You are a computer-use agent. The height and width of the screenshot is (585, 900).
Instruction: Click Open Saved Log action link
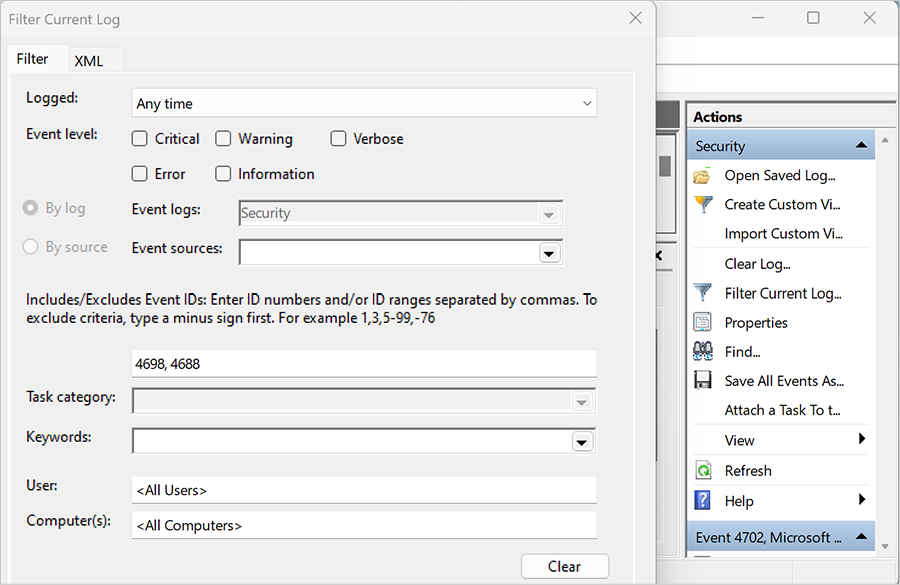[x=779, y=175]
